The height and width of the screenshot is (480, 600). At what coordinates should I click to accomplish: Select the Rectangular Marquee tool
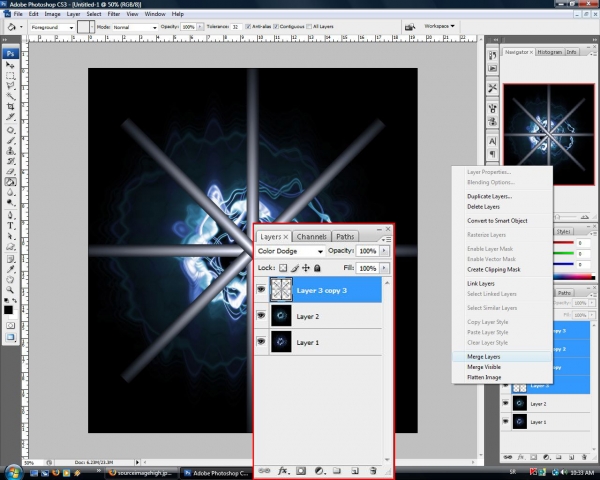click(x=10, y=75)
